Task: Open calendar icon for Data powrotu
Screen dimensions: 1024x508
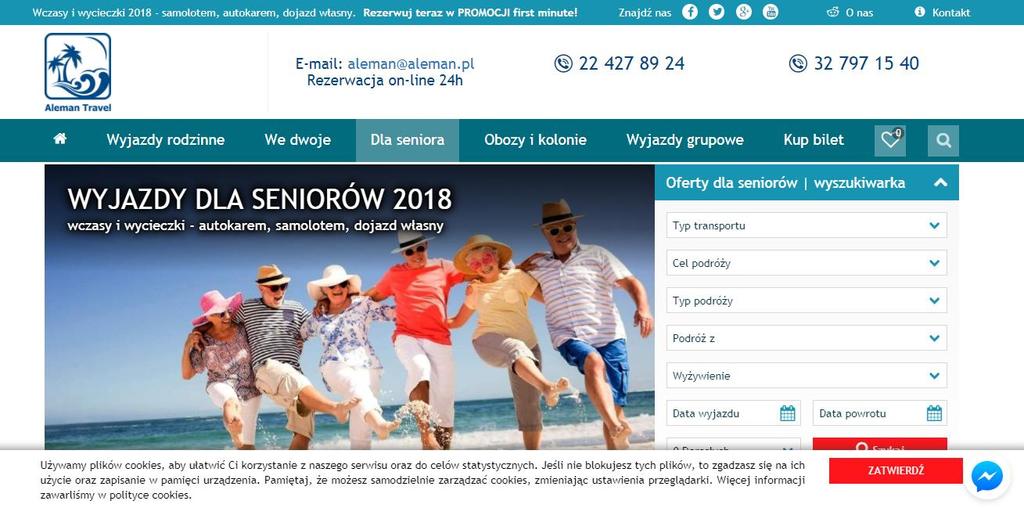Action: [934, 413]
